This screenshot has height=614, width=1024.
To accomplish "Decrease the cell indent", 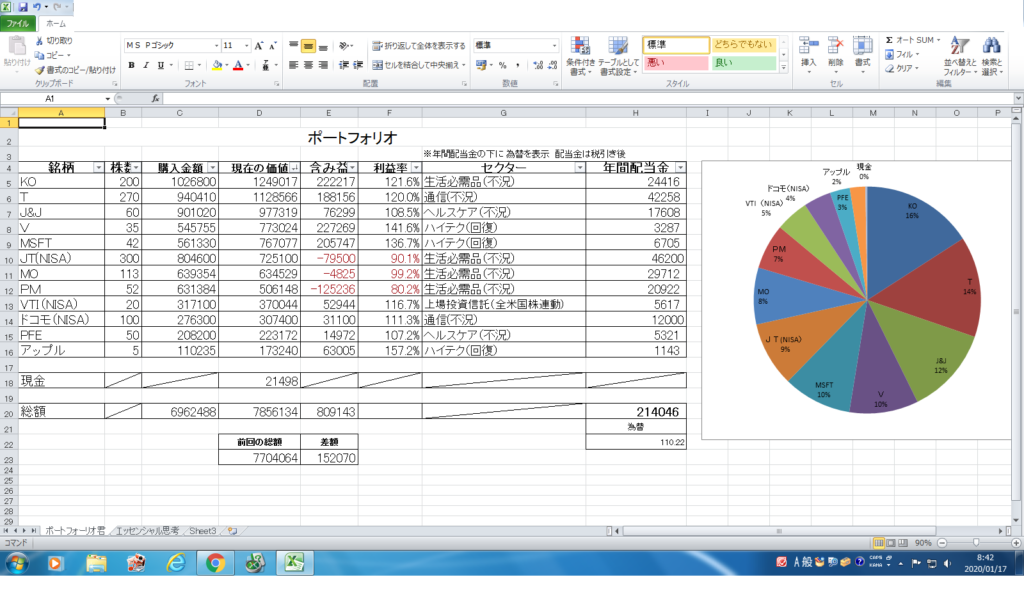I will click(344, 65).
